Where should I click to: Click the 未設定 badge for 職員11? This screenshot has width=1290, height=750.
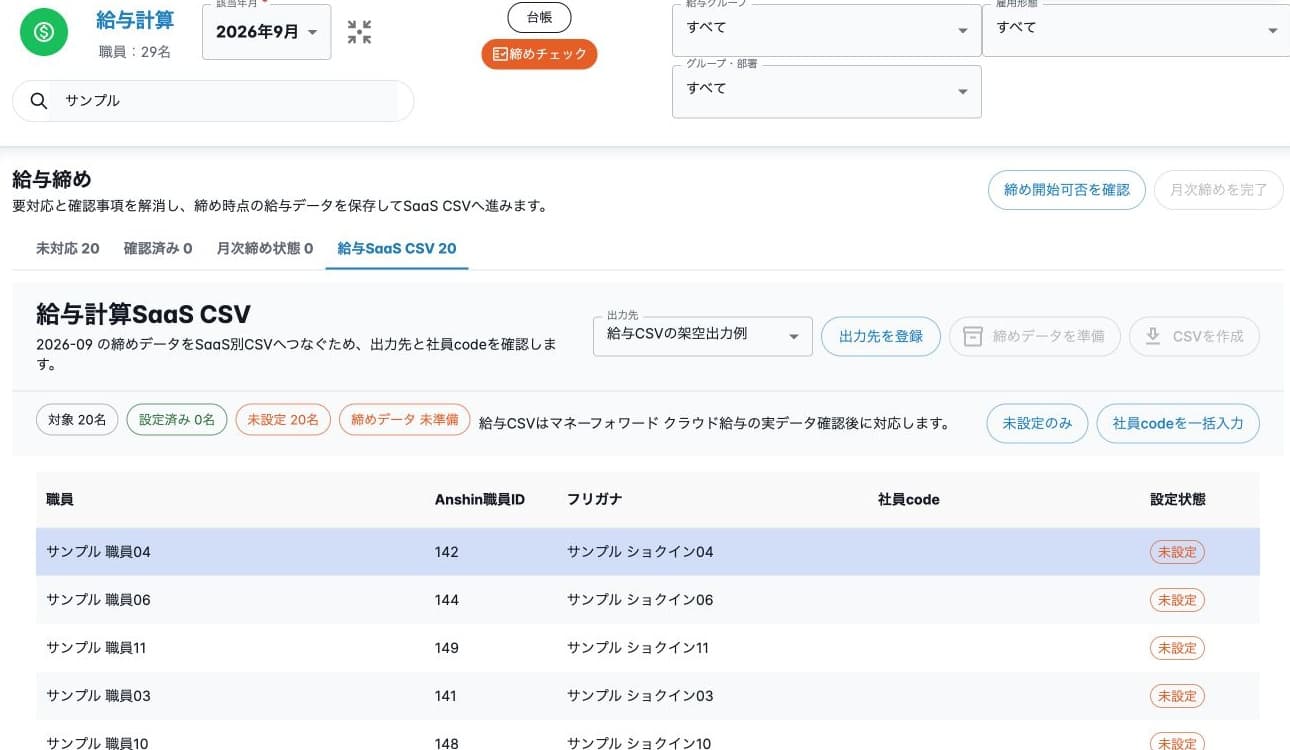click(x=1177, y=648)
